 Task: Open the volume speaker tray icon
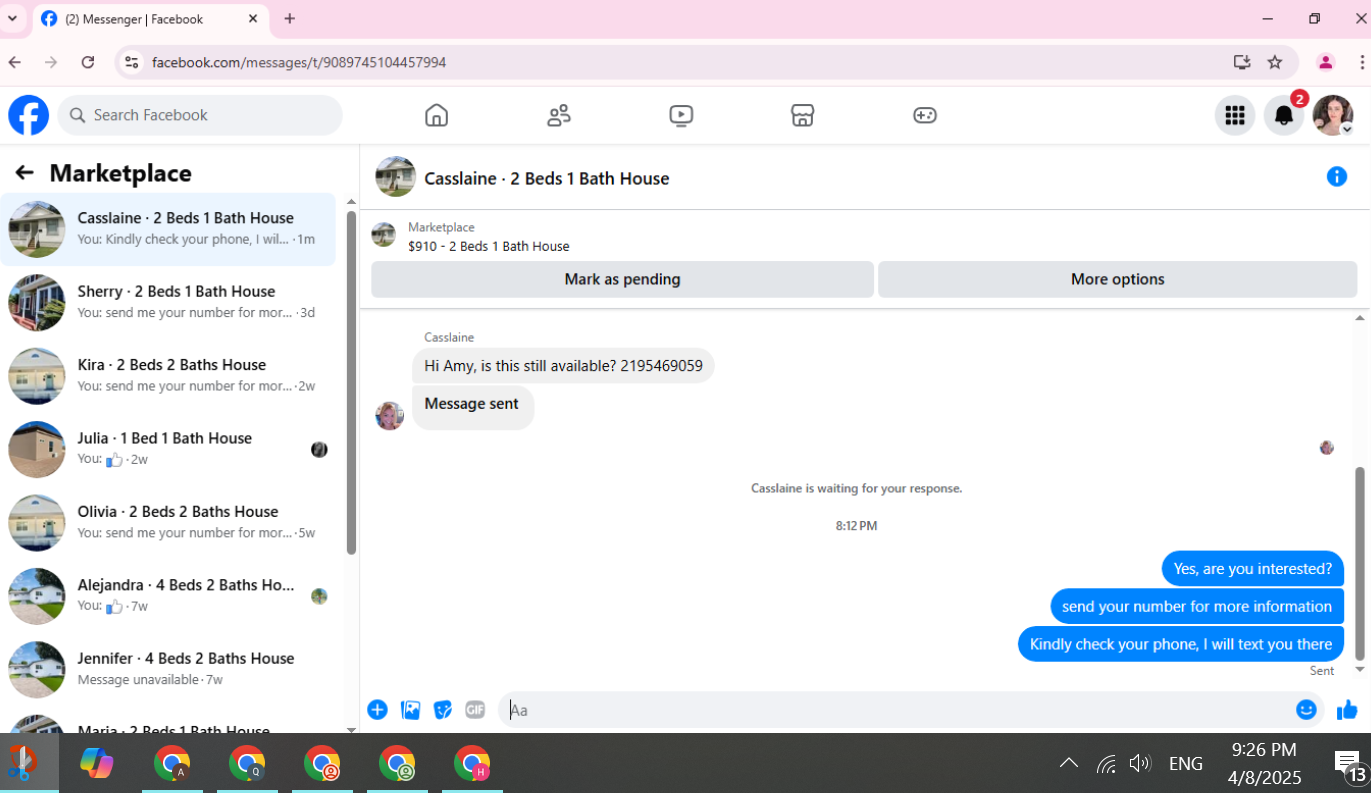(1140, 764)
